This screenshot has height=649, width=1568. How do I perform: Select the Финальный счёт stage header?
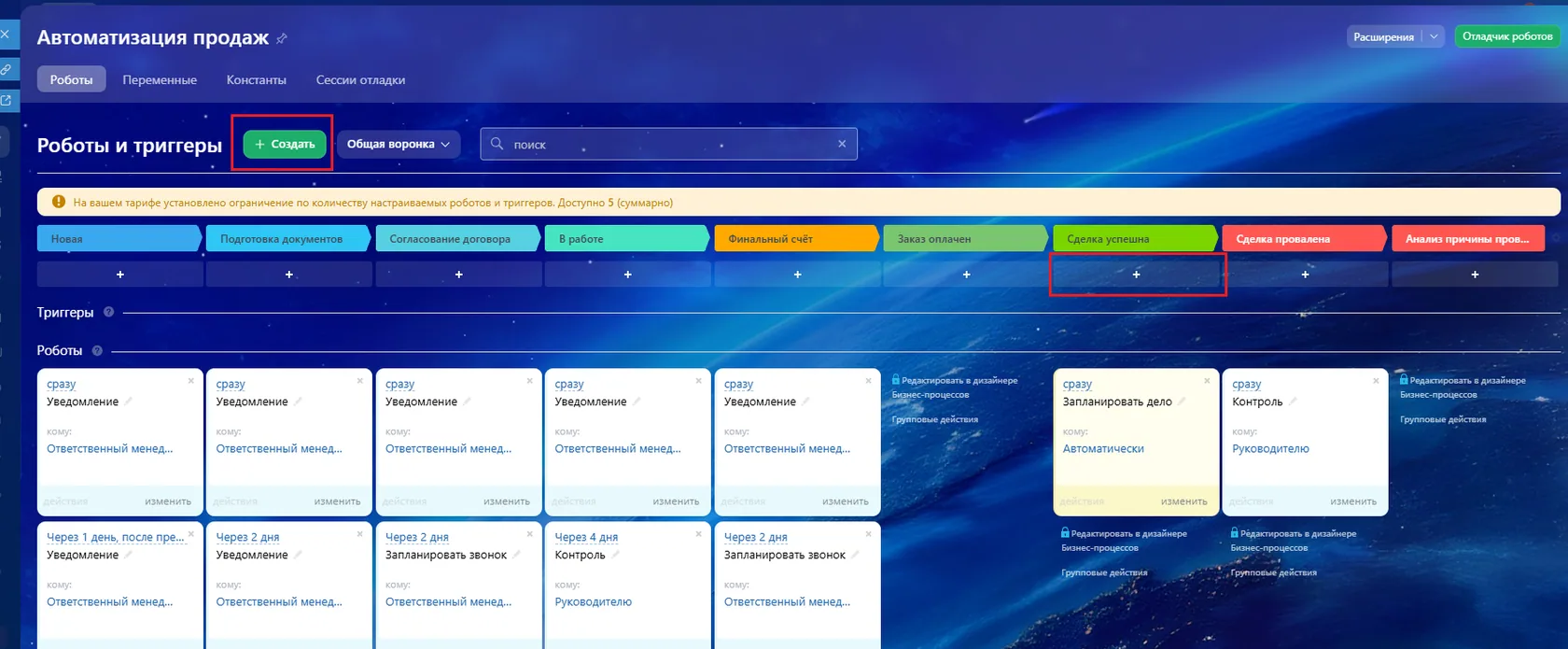pos(796,239)
